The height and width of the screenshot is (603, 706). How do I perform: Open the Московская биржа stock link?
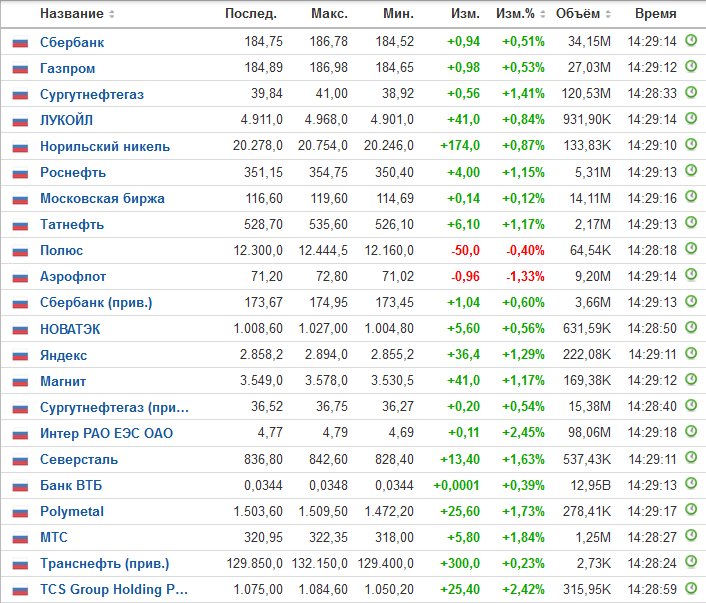click(102, 199)
